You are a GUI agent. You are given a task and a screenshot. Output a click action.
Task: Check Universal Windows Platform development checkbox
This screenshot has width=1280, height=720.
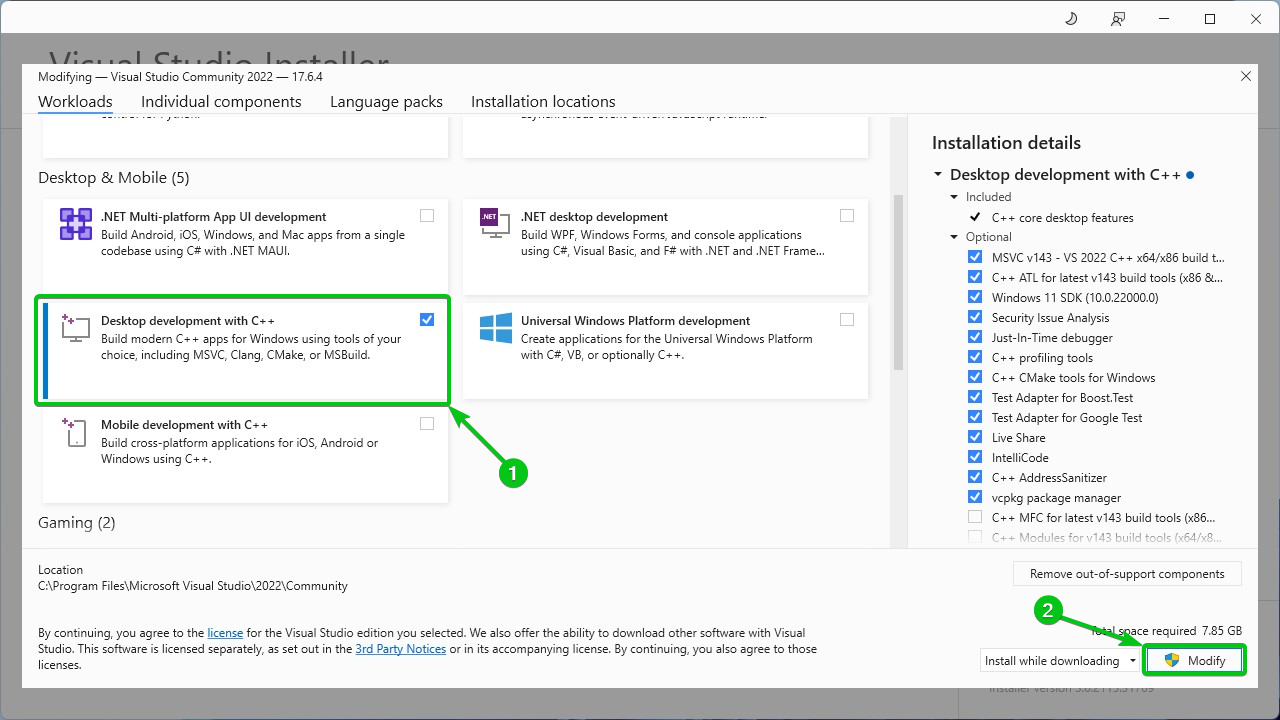point(847,319)
